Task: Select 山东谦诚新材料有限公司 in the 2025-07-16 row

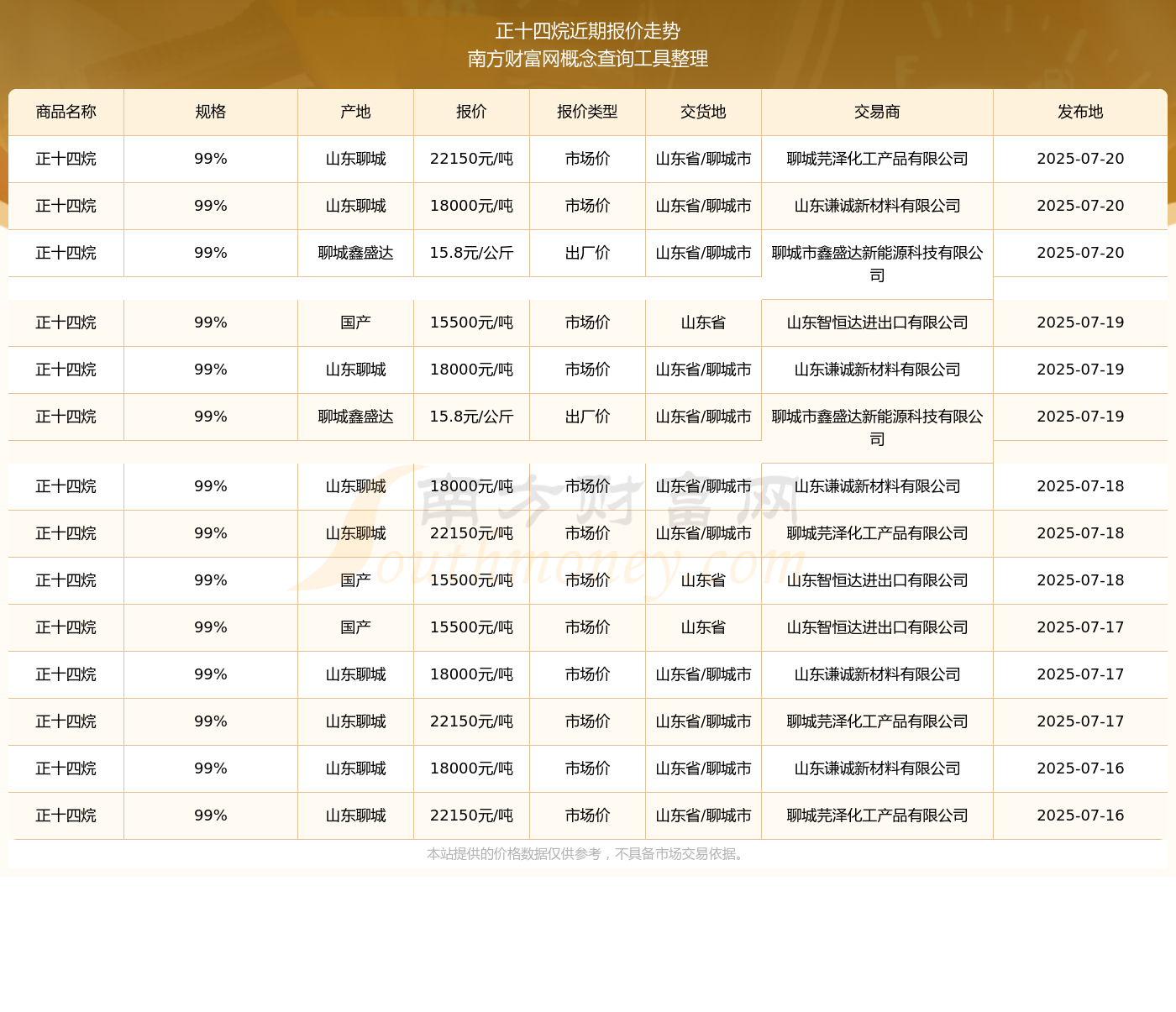Action: pos(878,768)
